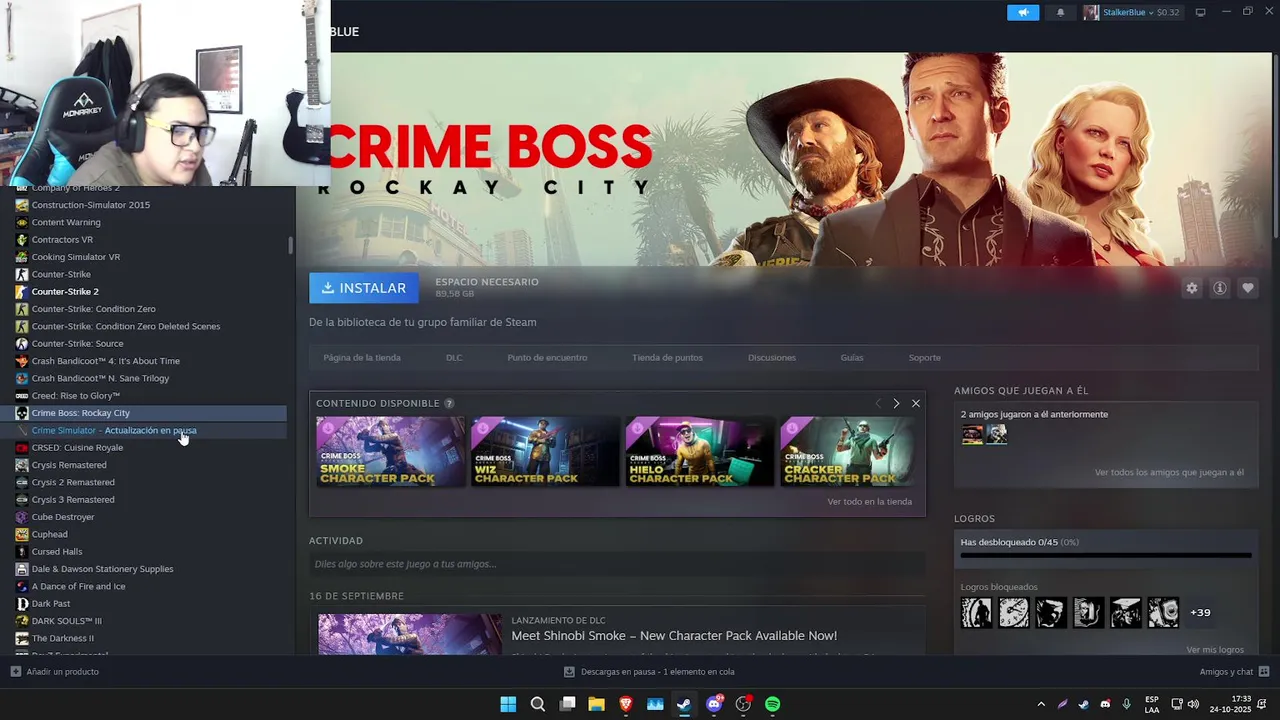1280x720 pixels.
Task: Open Amigos y chat
Action: point(1234,672)
